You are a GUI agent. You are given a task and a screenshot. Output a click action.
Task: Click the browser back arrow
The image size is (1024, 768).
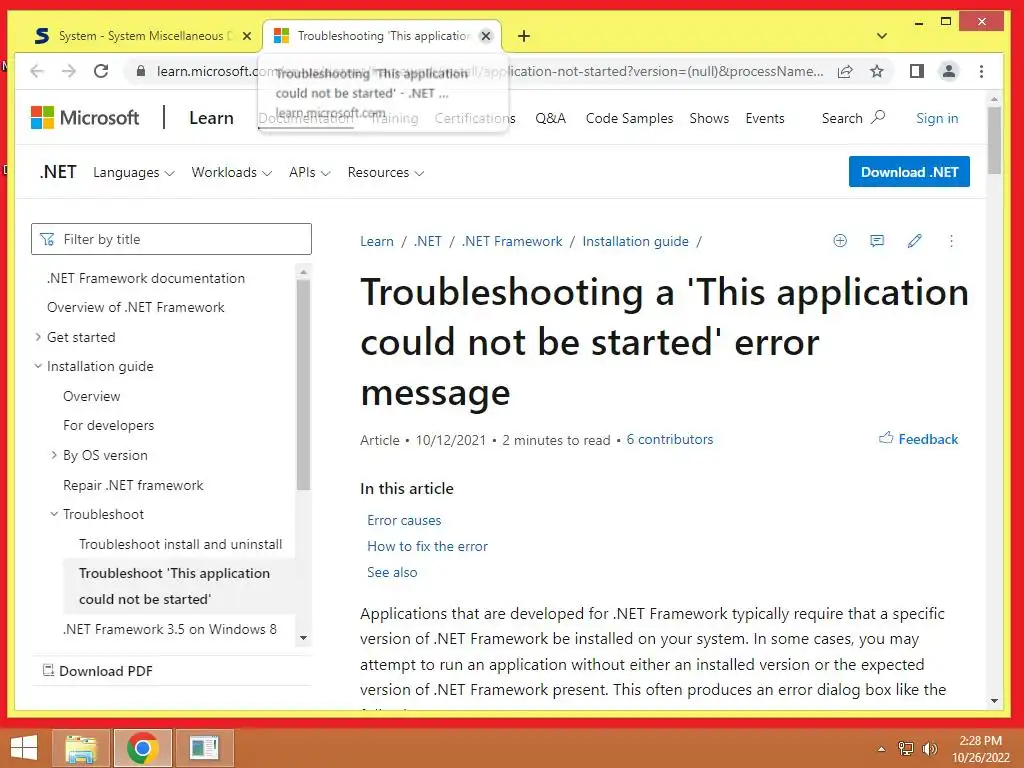point(37,71)
